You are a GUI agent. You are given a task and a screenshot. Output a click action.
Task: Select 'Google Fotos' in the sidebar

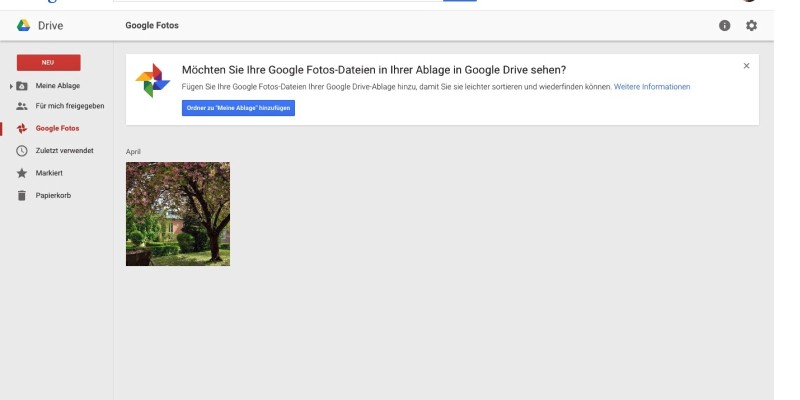[x=57, y=128]
